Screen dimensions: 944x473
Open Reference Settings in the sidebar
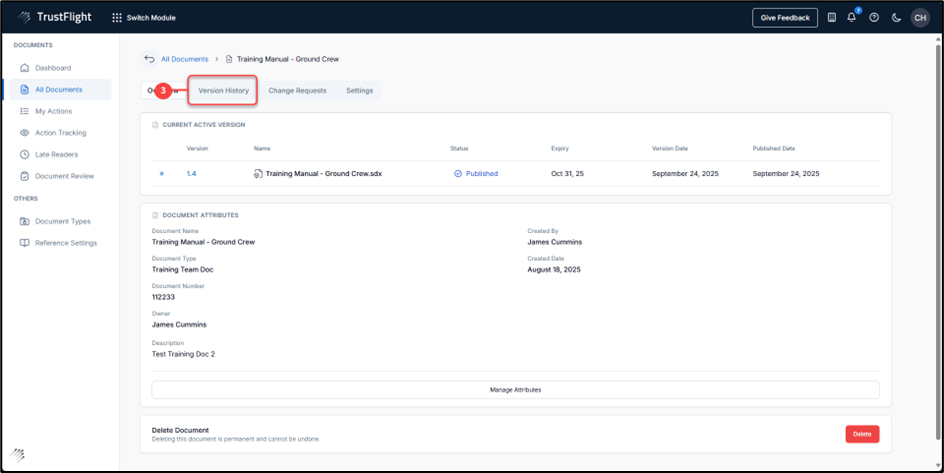pyautogui.click(x=66, y=243)
